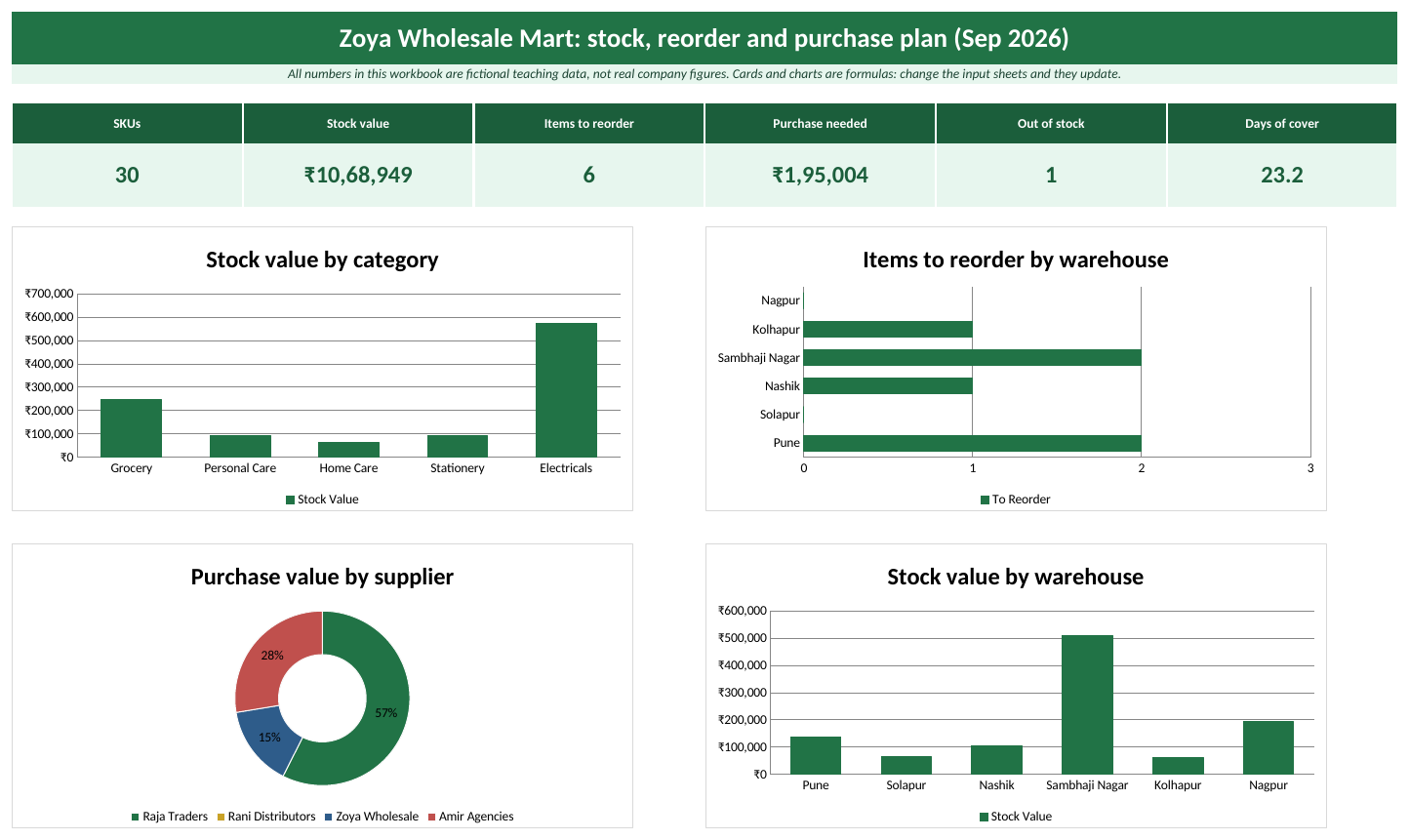Screen dimensions: 1409x840
Task: Select the Sambhaji Nagar reorder bar
Action: pyautogui.click(x=972, y=358)
